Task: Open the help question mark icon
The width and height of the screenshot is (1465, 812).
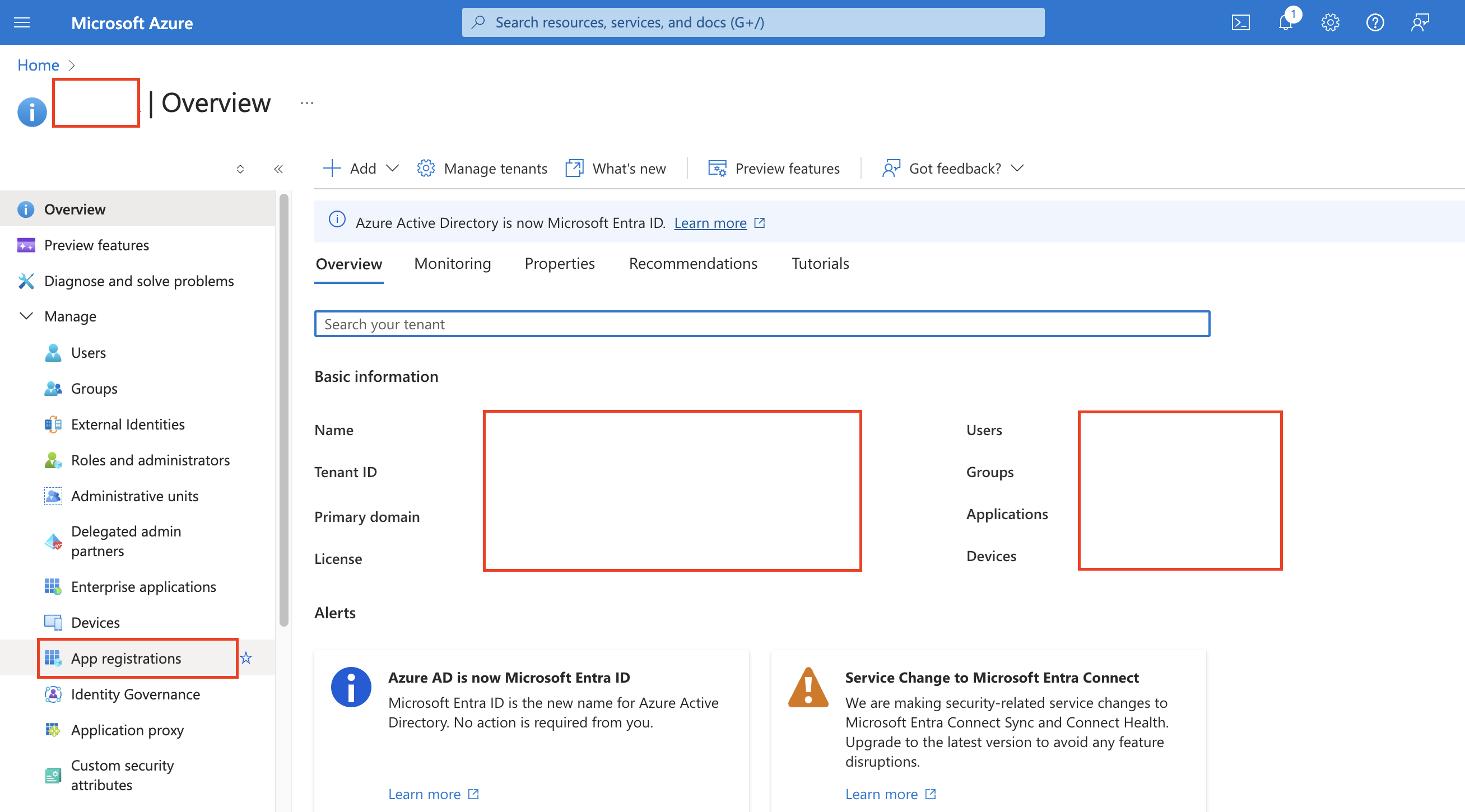Action: pyautogui.click(x=1375, y=23)
